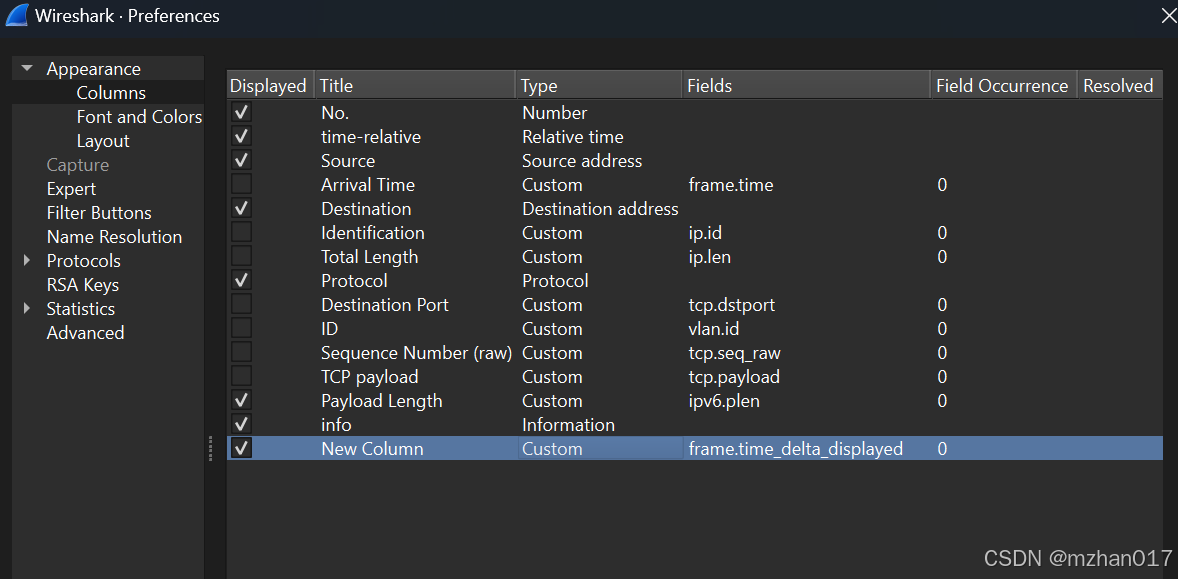Screen dimensions: 1178x579
Task: Select the Capture preferences entry
Action: pos(77,165)
